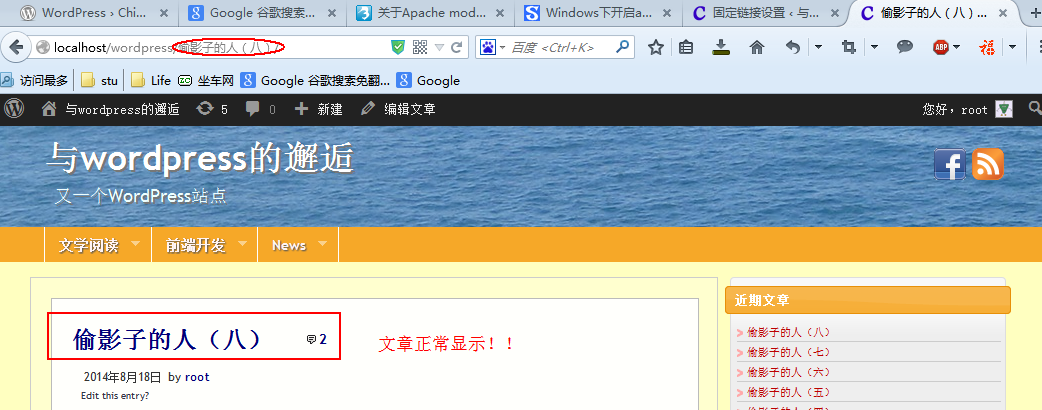1042x410 pixels.
Task: Open the post title 偷影子的人（八）
Action: pos(167,339)
